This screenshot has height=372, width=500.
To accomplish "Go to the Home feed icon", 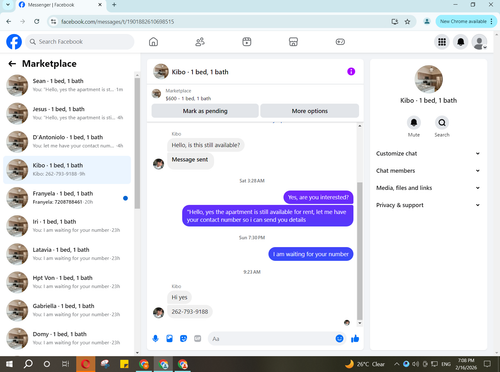I will coord(153,42).
